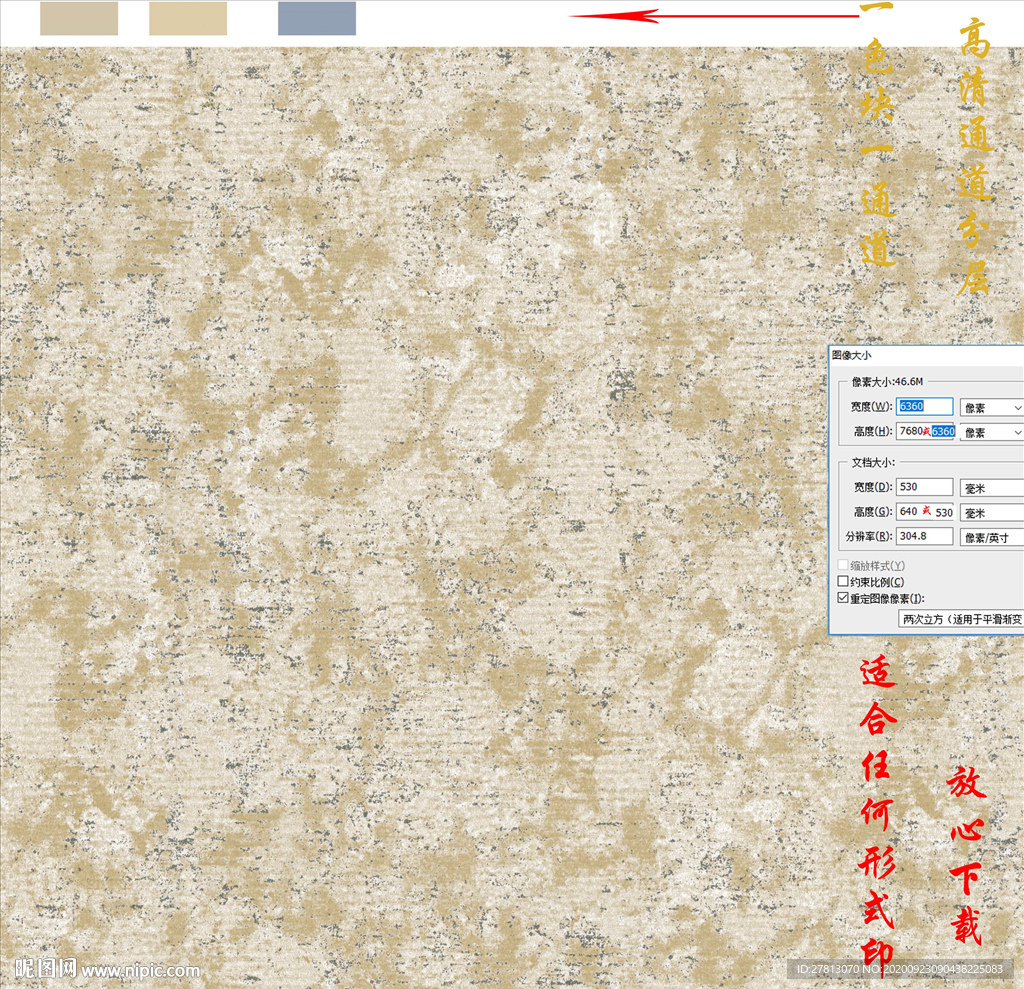Toggle the 缩放样式 checkbox

click(x=843, y=565)
